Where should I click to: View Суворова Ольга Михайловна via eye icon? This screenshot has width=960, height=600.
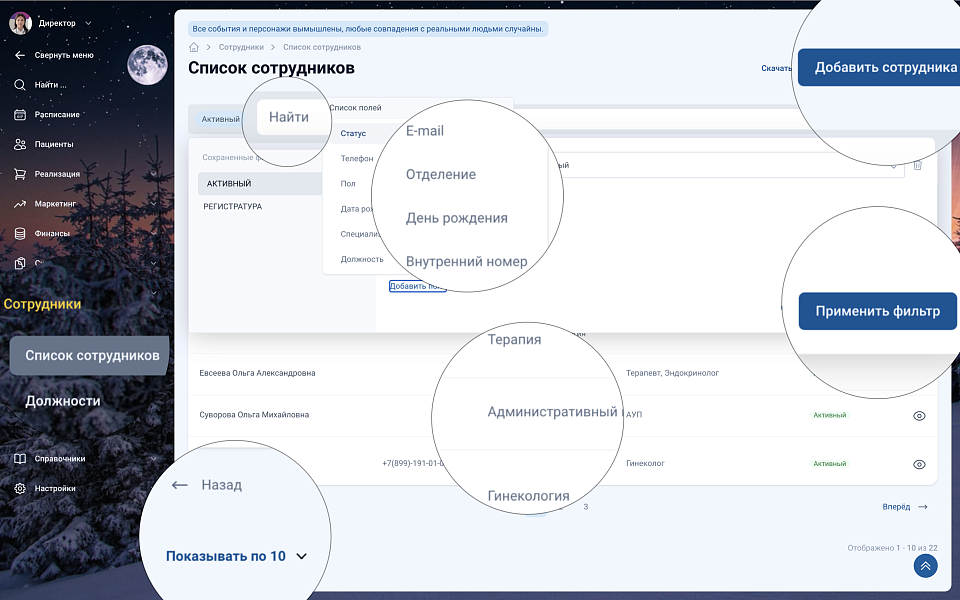pos(919,415)
